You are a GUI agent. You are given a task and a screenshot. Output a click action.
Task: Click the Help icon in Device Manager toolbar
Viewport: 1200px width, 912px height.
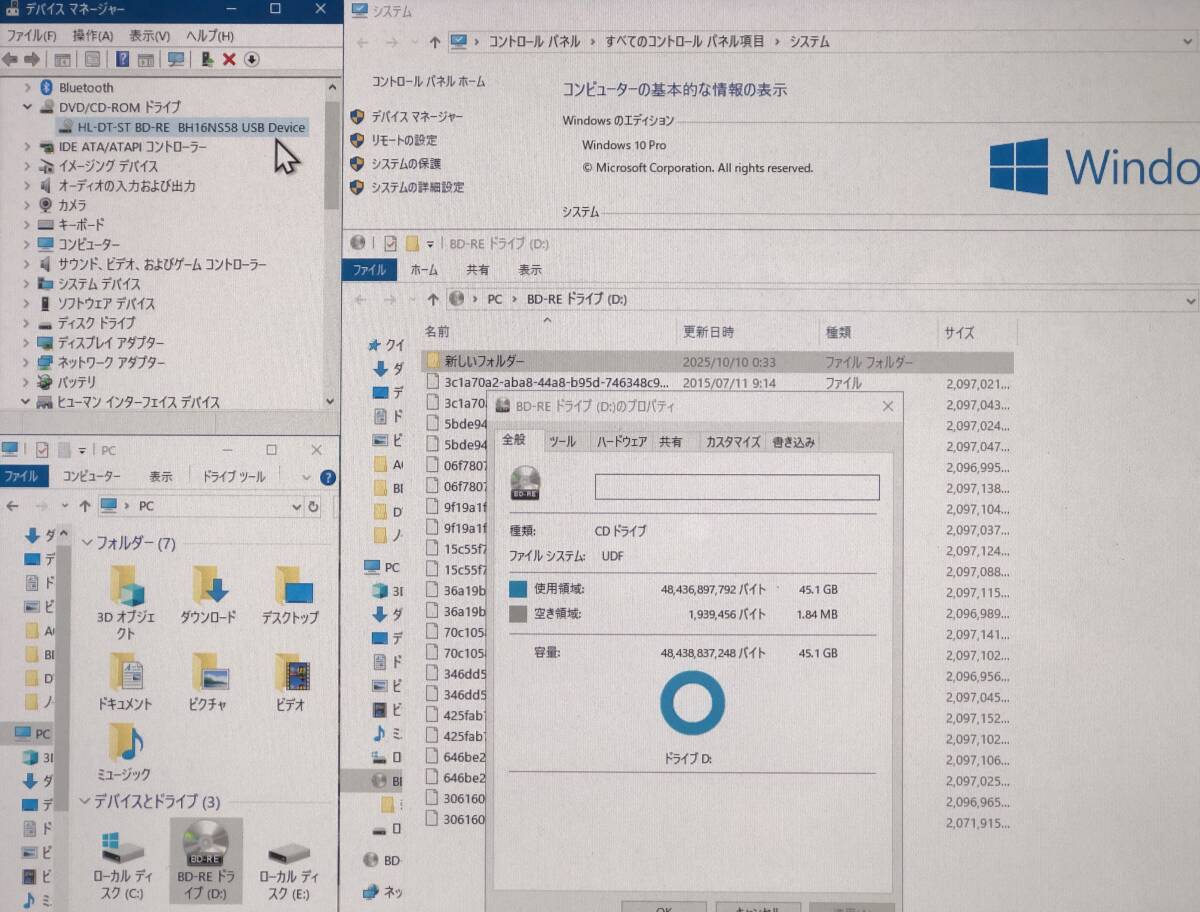click(122, 60)
